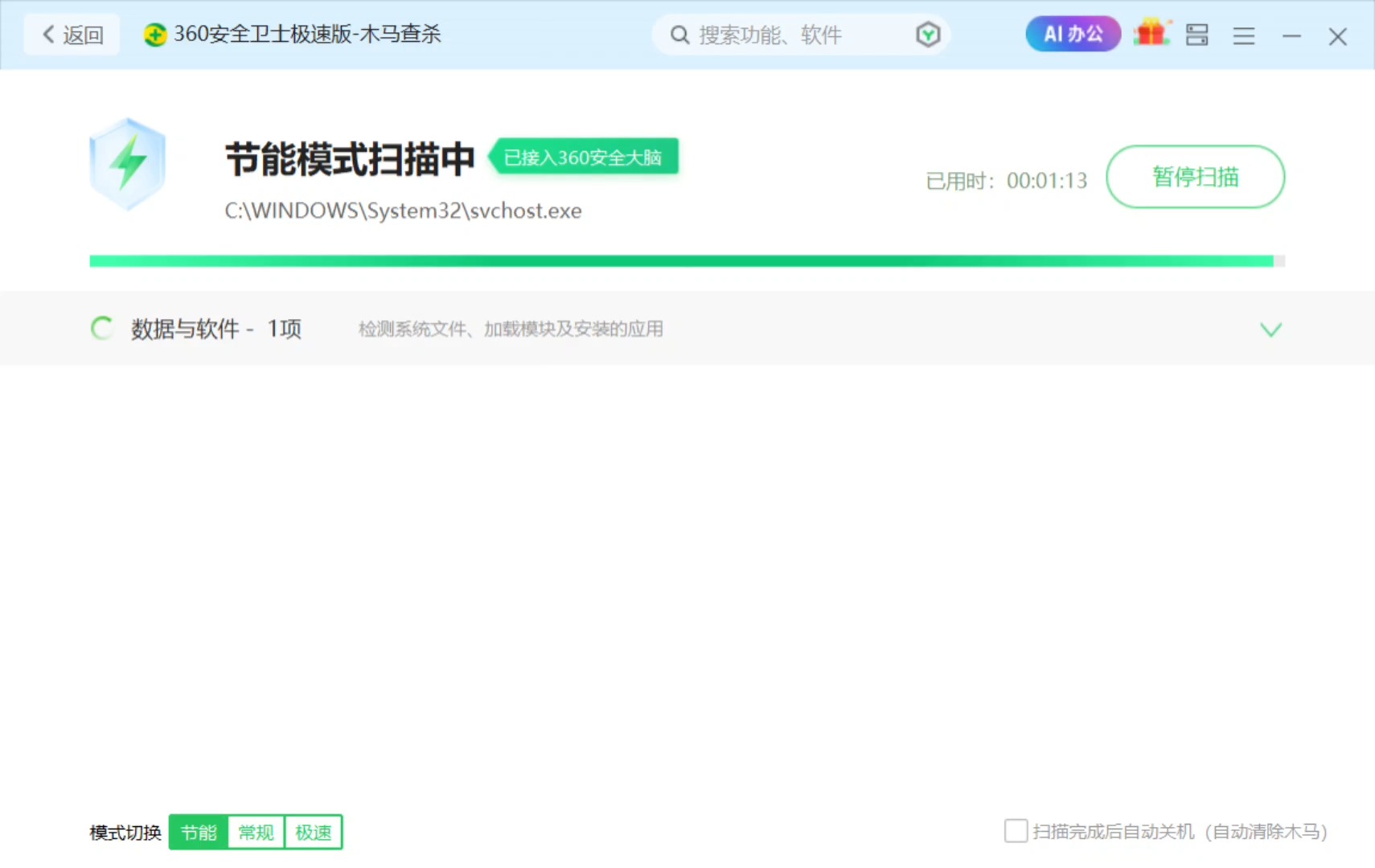Click the 数据与软件 - 1项 row label
The width and height of the screenshot is (1375, 868).
pos(216,329)
